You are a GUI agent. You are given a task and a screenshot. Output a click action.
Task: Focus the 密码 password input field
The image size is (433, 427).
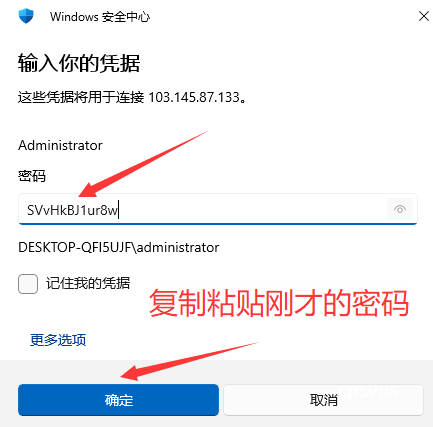[218, 209]
